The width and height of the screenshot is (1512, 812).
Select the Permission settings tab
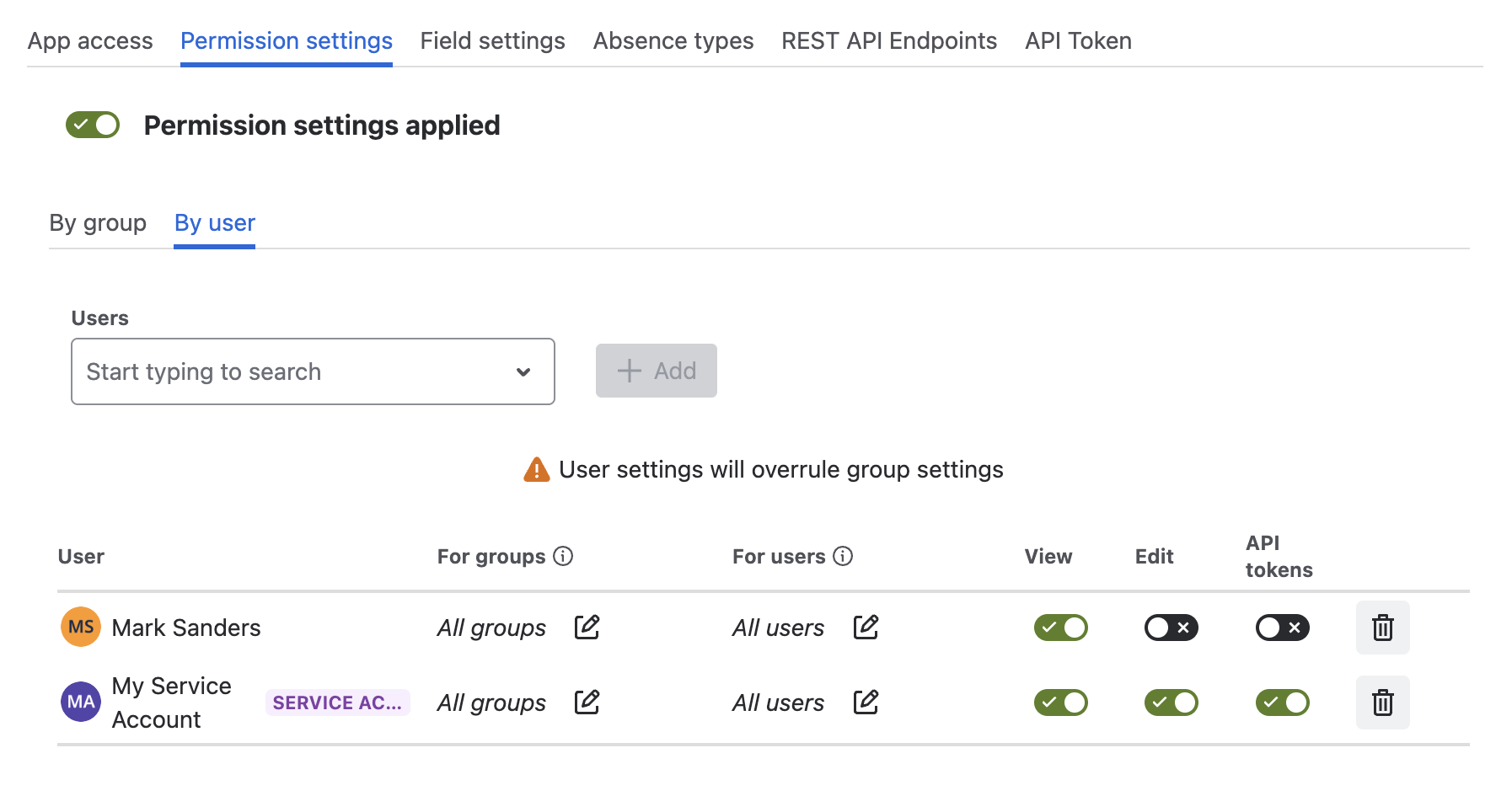(287, 40)
